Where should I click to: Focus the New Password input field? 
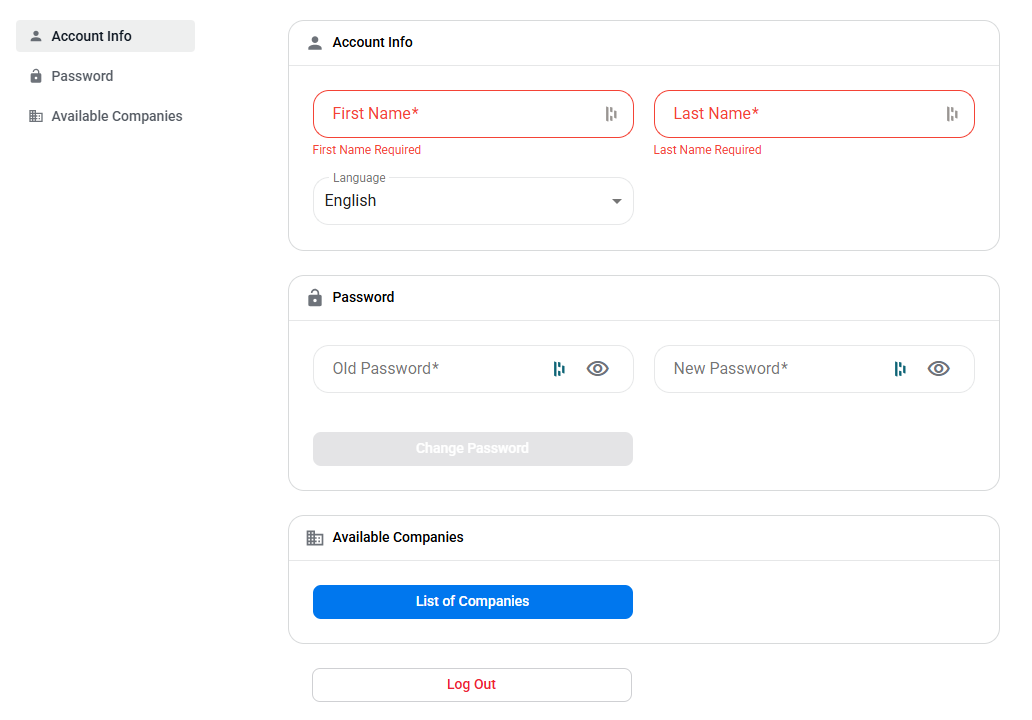(814, 369)
